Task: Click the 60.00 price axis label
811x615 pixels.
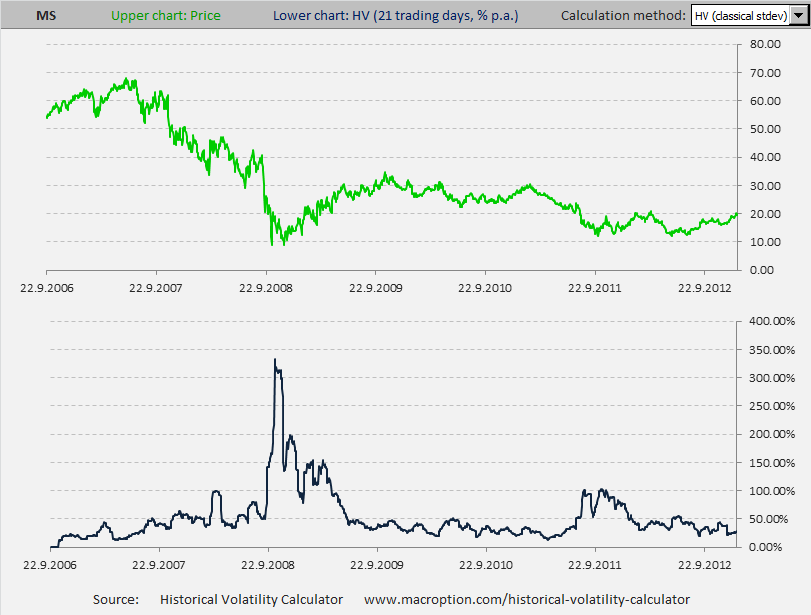Action: coord(765,101)
